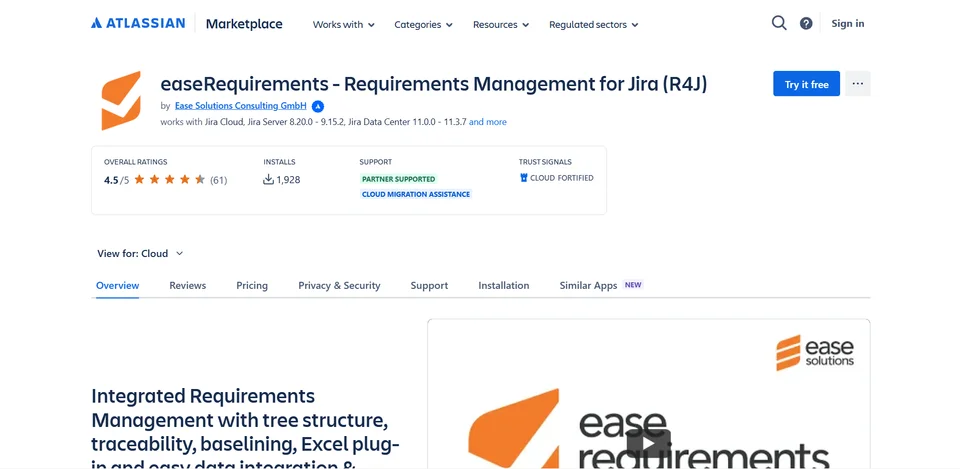Screen dimensions: 960x469
Task: Open the View for: Cloud dropdown
Action: click(140, 253)
